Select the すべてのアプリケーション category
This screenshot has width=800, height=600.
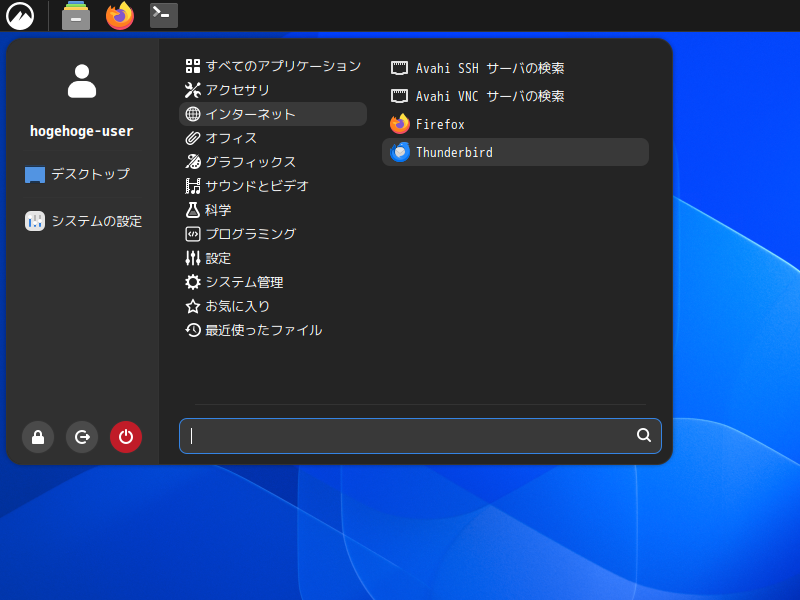(273, 66)
